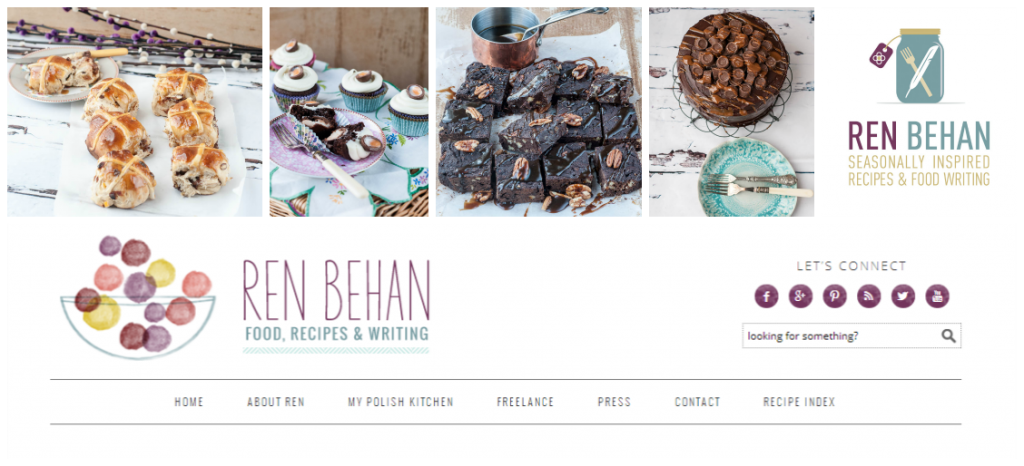Open the RSS feed icon
This screenshot has height=466, width=1024.
click(869, 296)
